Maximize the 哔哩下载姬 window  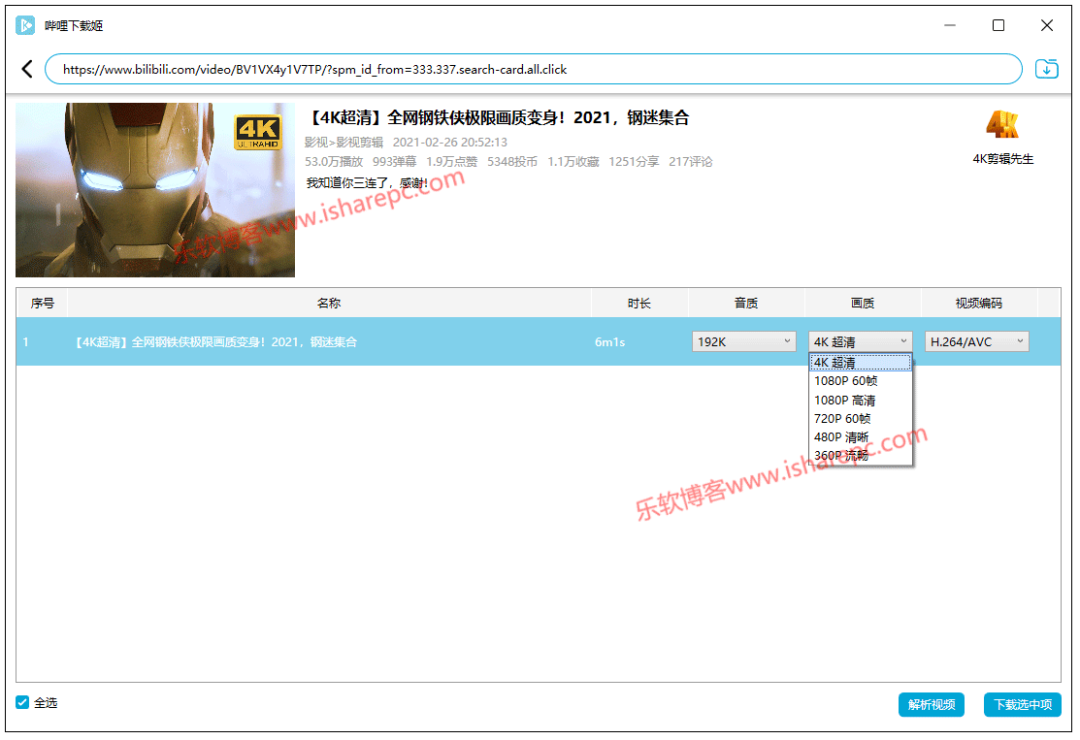click(998, 25)
